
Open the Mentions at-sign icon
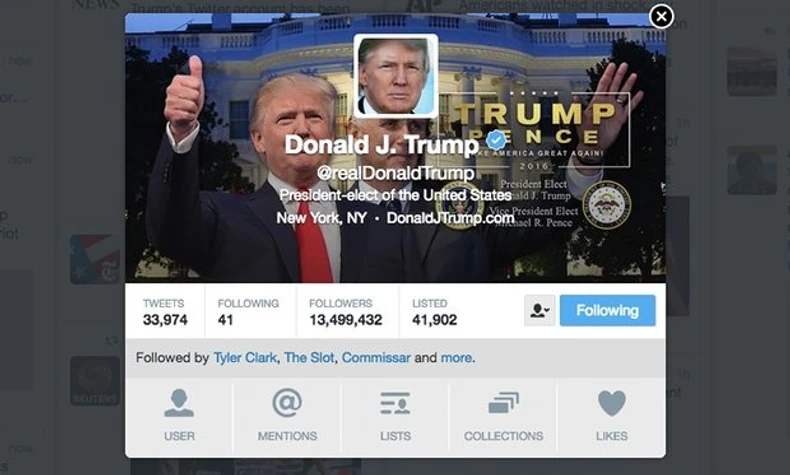(287, 403)
